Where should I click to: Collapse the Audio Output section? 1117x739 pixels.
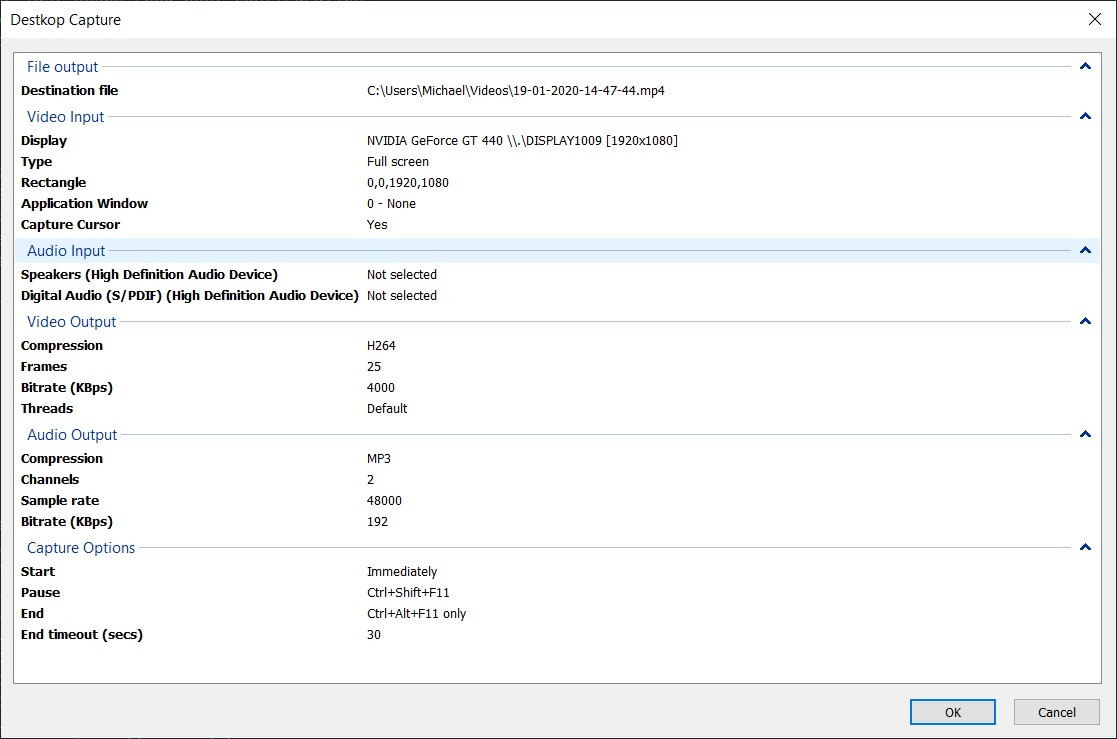pyautogui.click(x=1085, y=435)
